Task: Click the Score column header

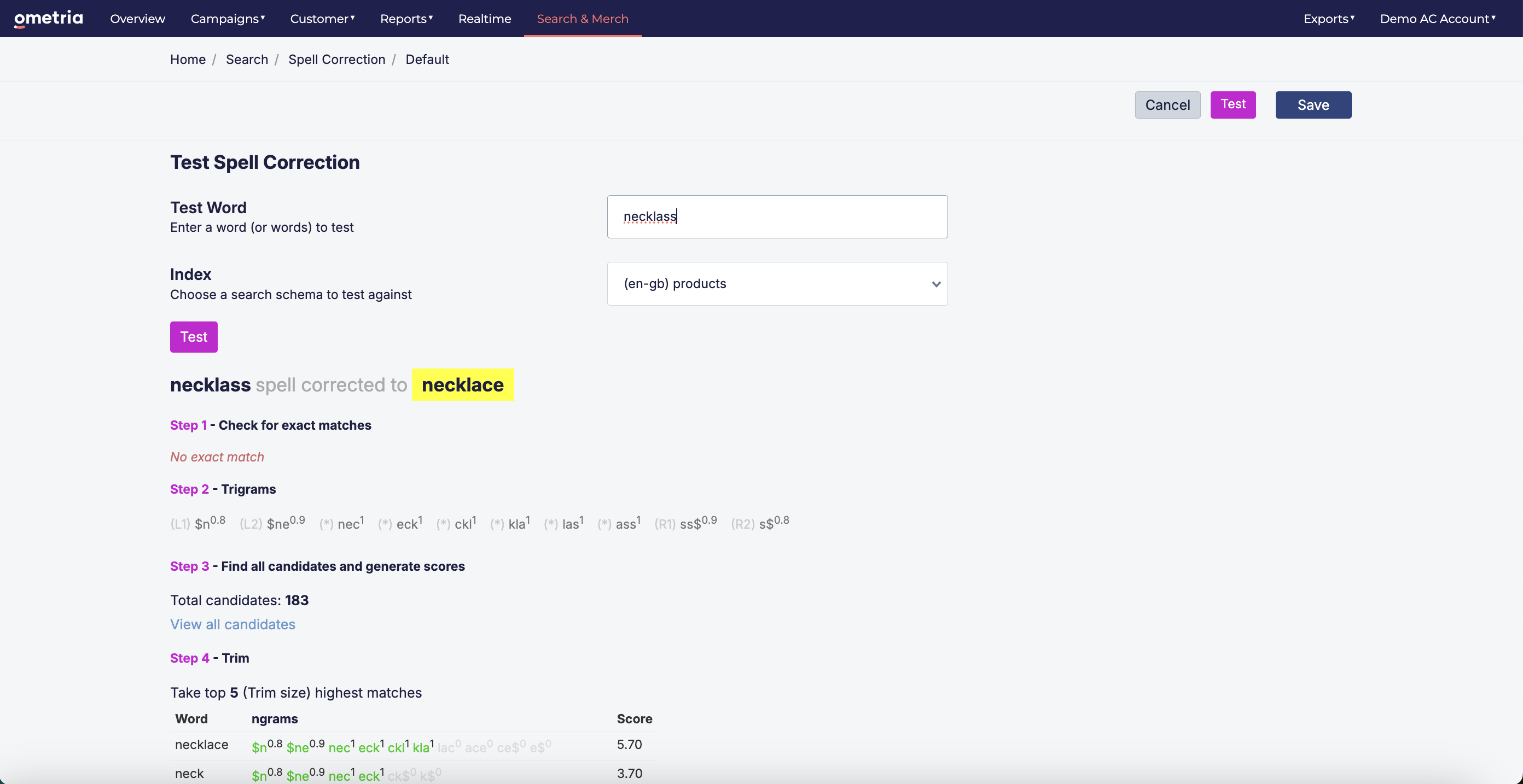Action: [635, 718]
